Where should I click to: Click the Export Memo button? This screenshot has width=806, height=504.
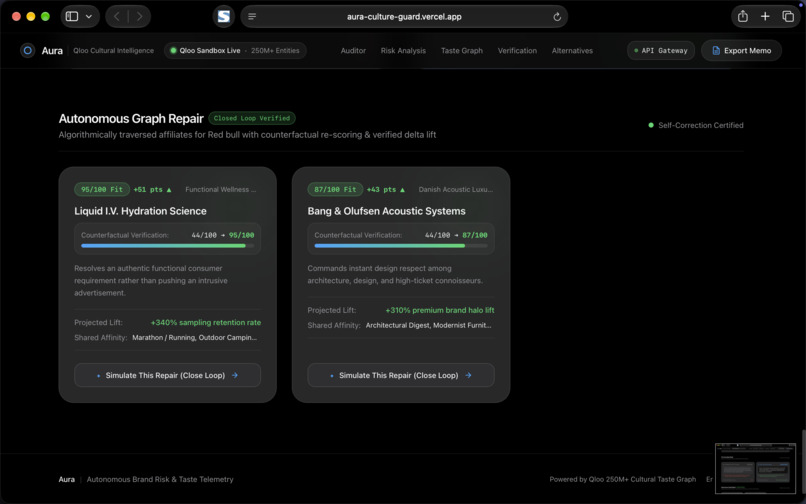[741, 50]
